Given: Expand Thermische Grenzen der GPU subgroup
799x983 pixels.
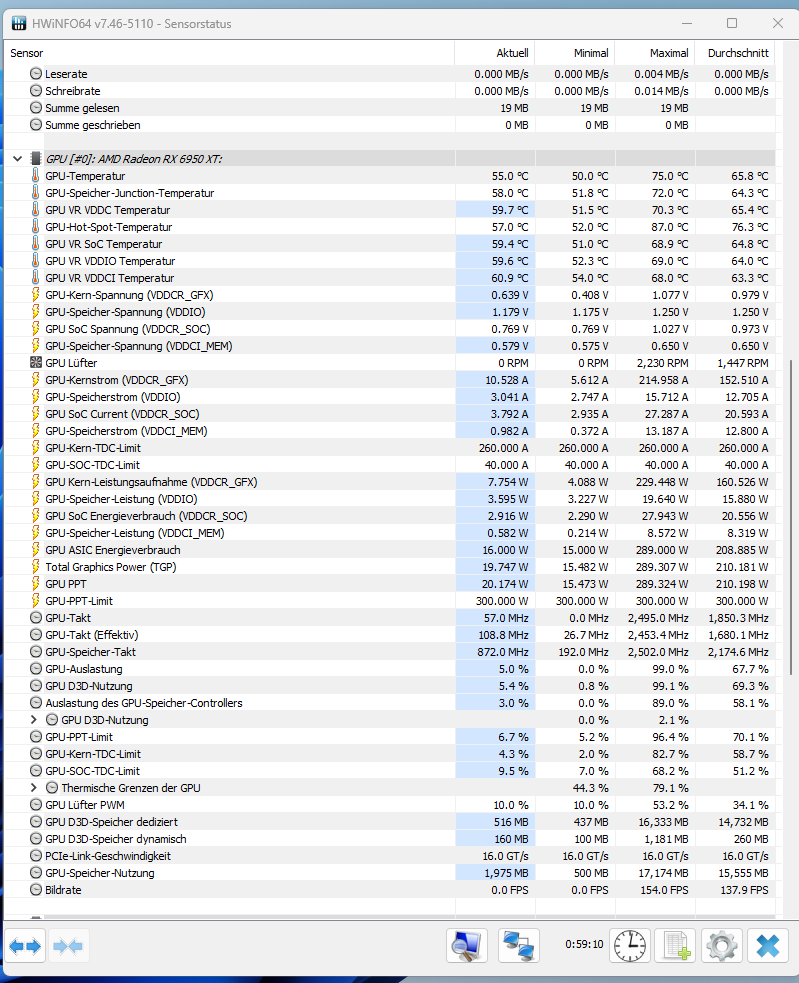Looking at the screenshot, I should pos(34,787).
